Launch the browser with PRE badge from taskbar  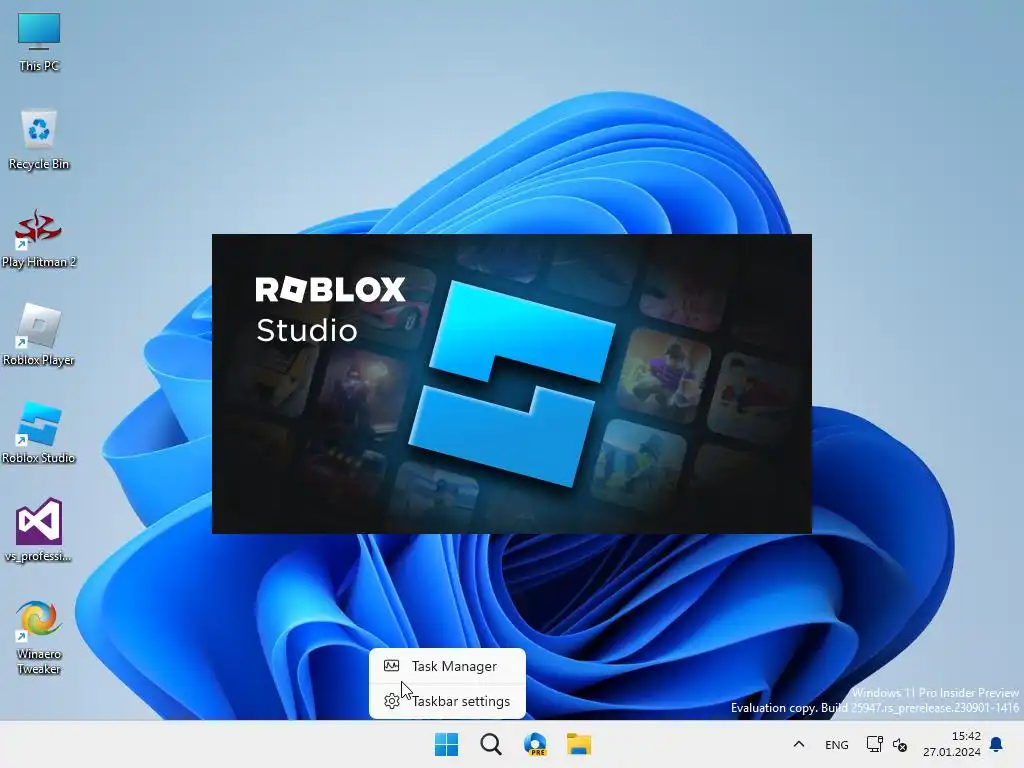[x=536, y=744]
